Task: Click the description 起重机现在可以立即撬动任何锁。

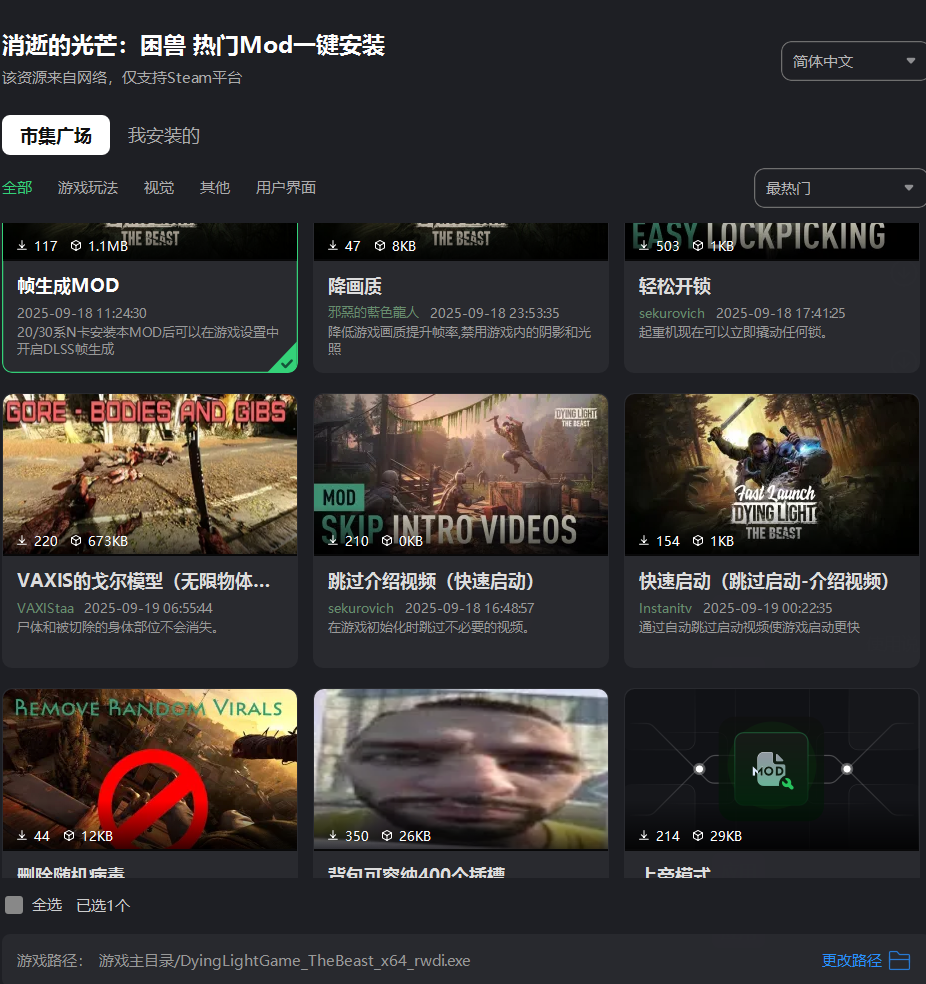Action: pyautogui.click(x=733, y=332)
